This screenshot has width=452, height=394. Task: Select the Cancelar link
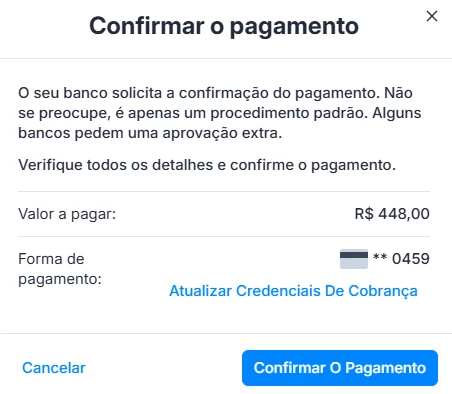tap(54, 368)
